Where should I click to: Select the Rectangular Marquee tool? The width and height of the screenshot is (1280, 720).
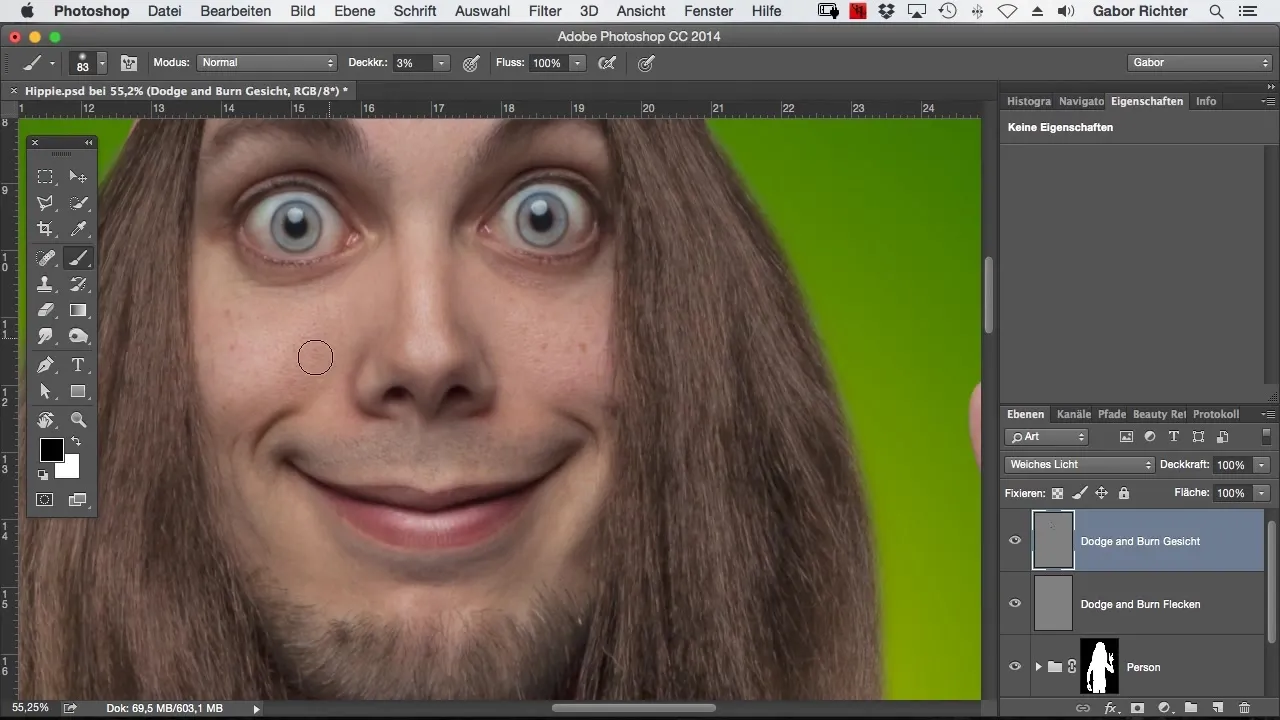click(x=45, y=177)
